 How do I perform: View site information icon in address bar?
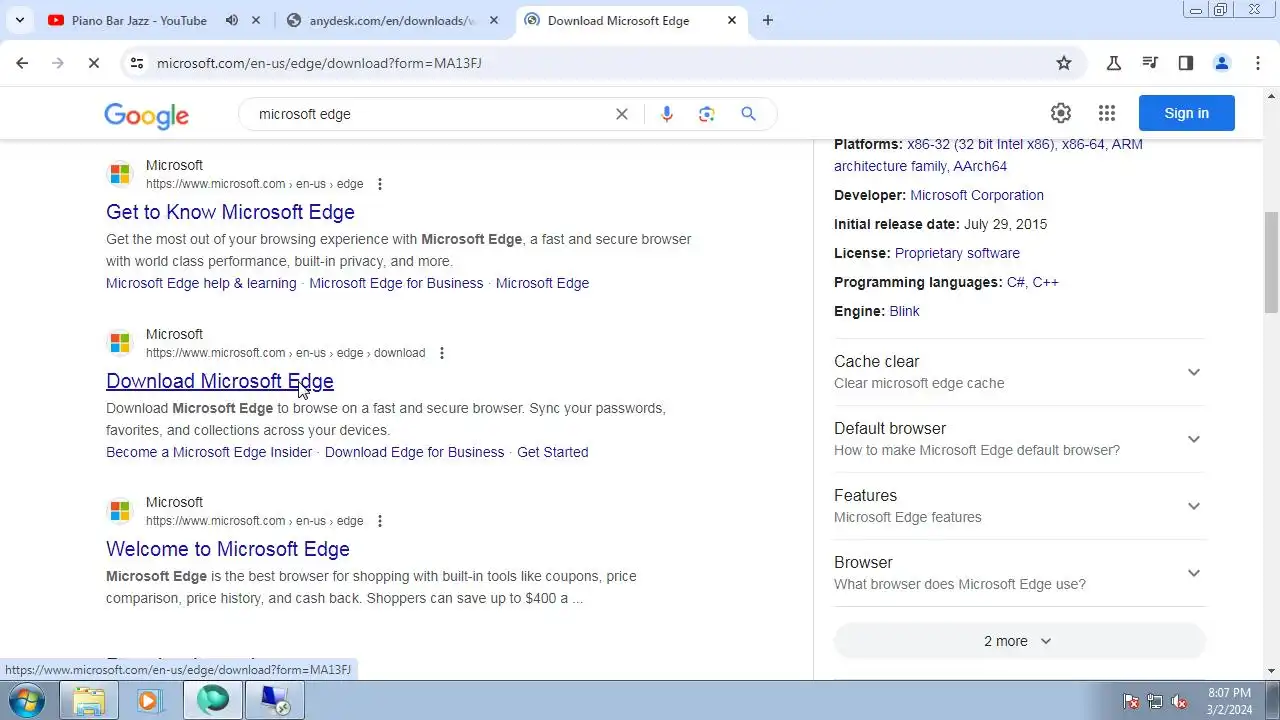137,63
